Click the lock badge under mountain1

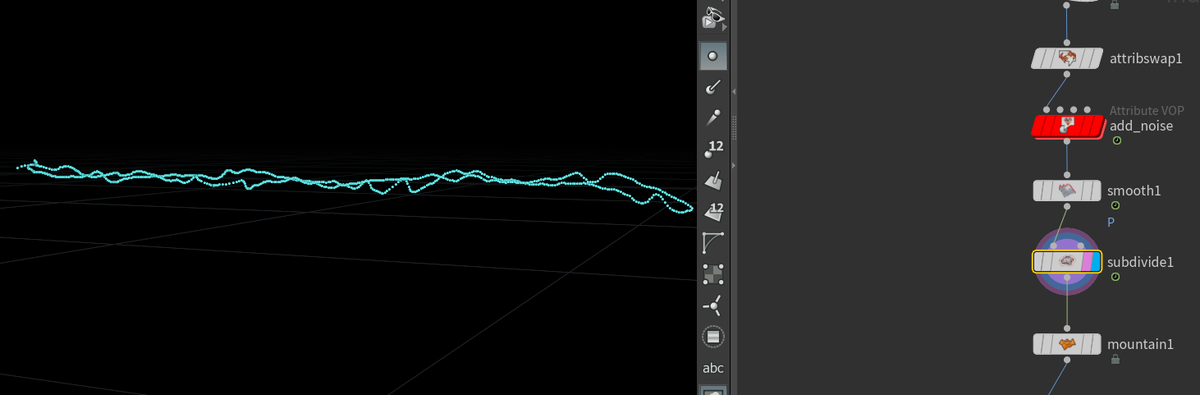coord(1116,359)
